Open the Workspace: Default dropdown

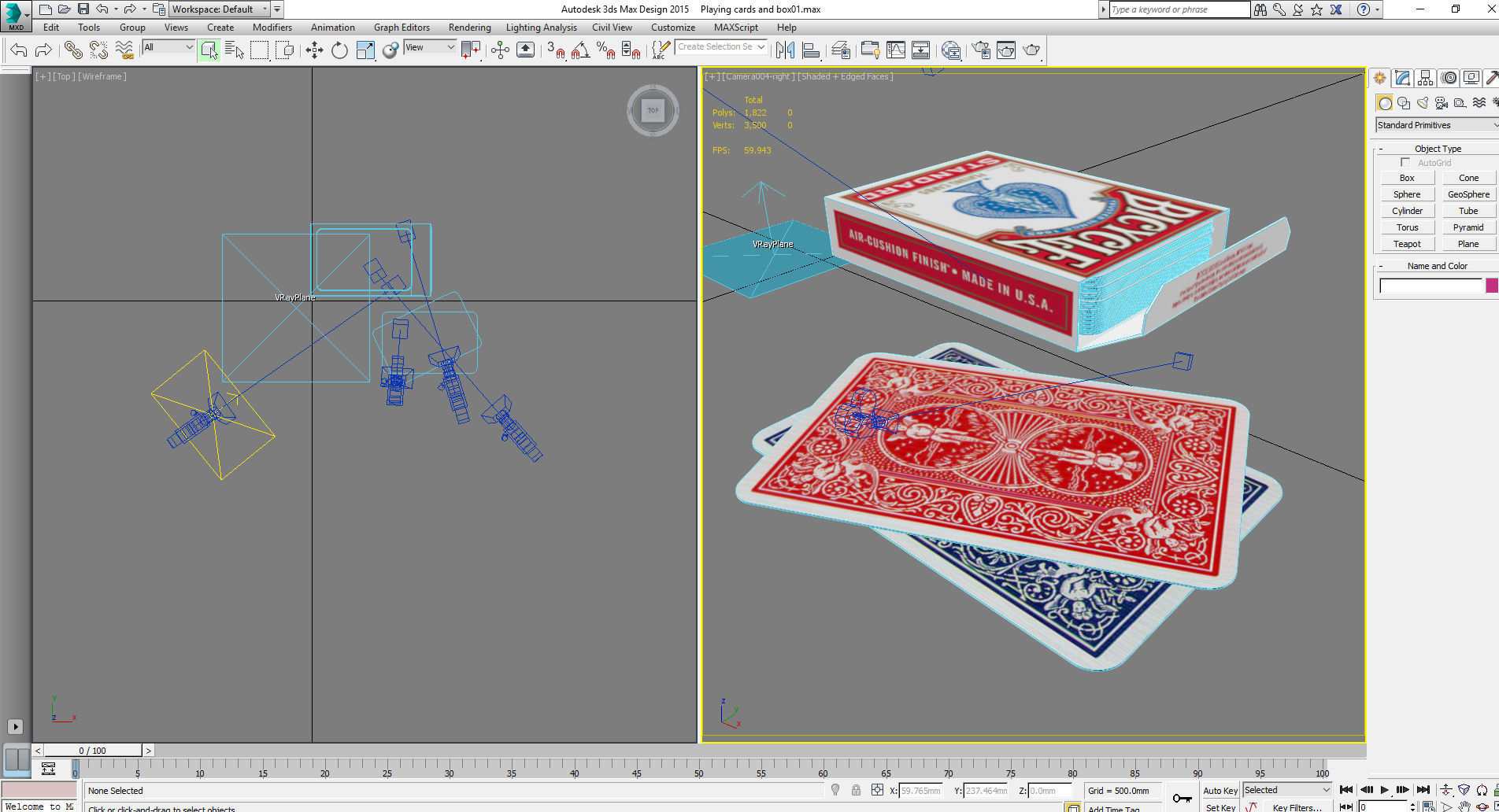click(x=220, y=9)
